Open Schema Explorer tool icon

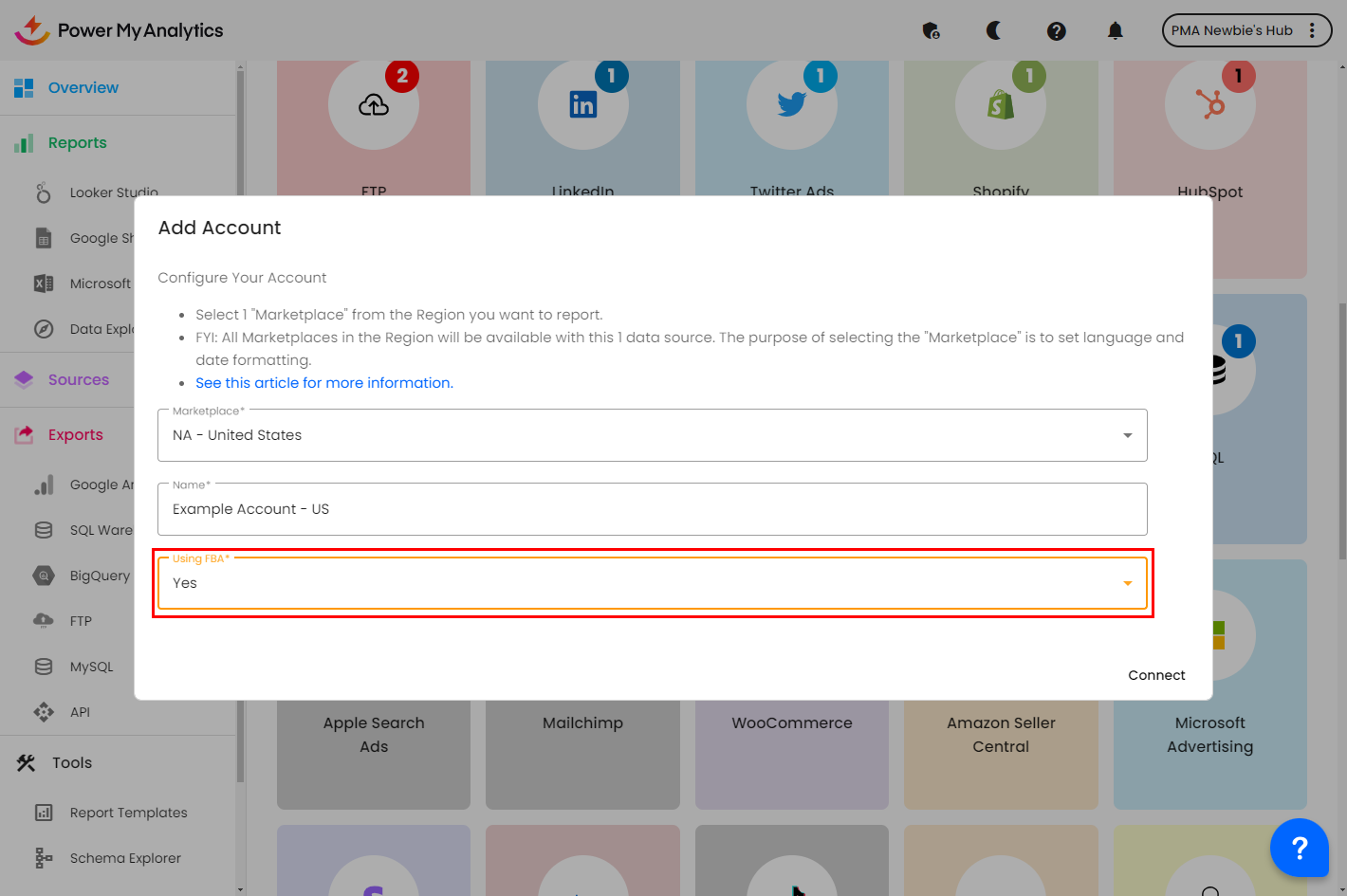44,858
